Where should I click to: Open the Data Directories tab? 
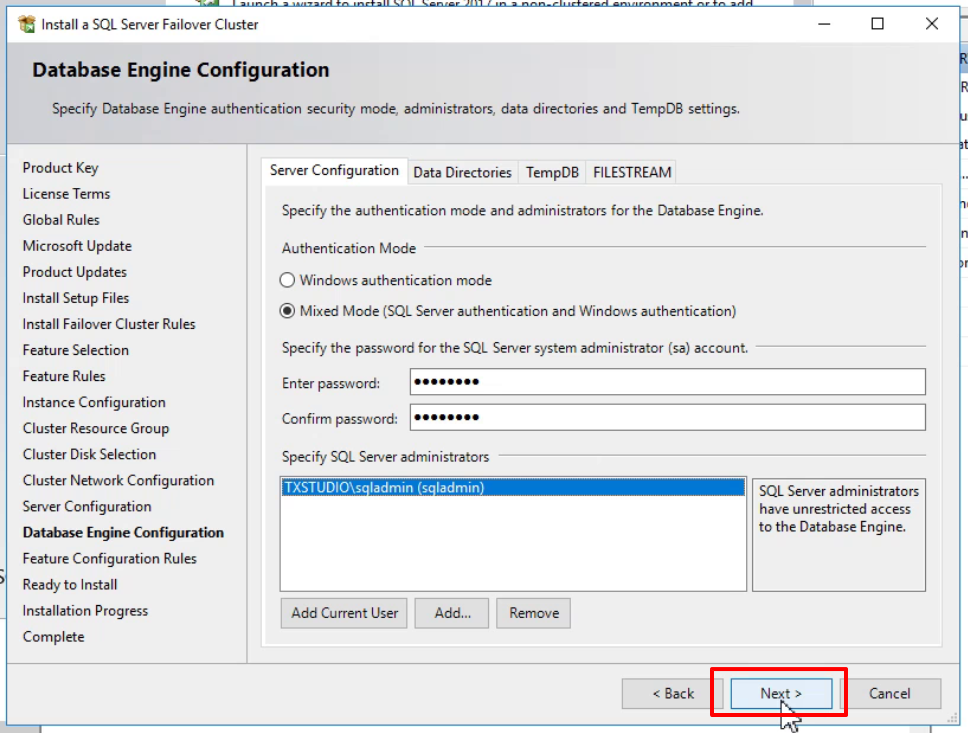coord(462,172)
